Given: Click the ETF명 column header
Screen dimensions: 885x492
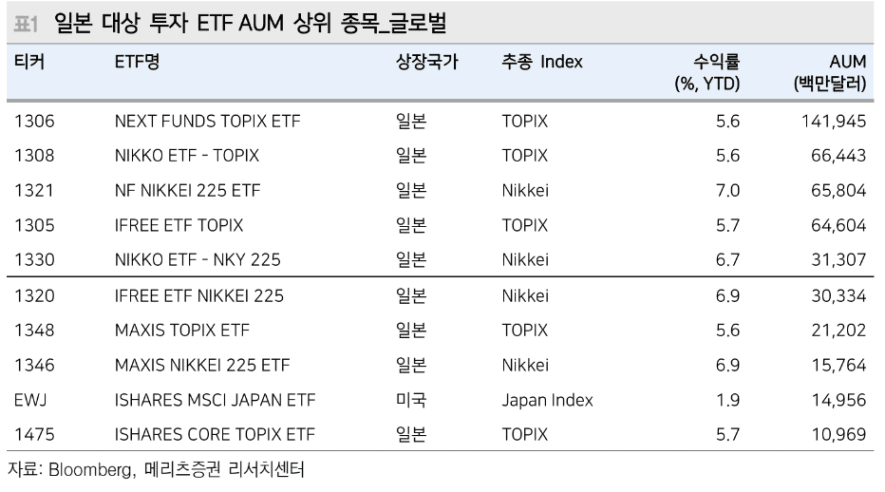Looking at the screenshot, I should [x=137, y=63].
